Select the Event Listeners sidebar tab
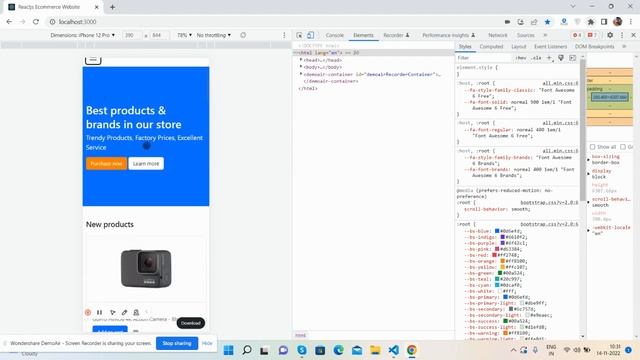 tap(551, 47)
